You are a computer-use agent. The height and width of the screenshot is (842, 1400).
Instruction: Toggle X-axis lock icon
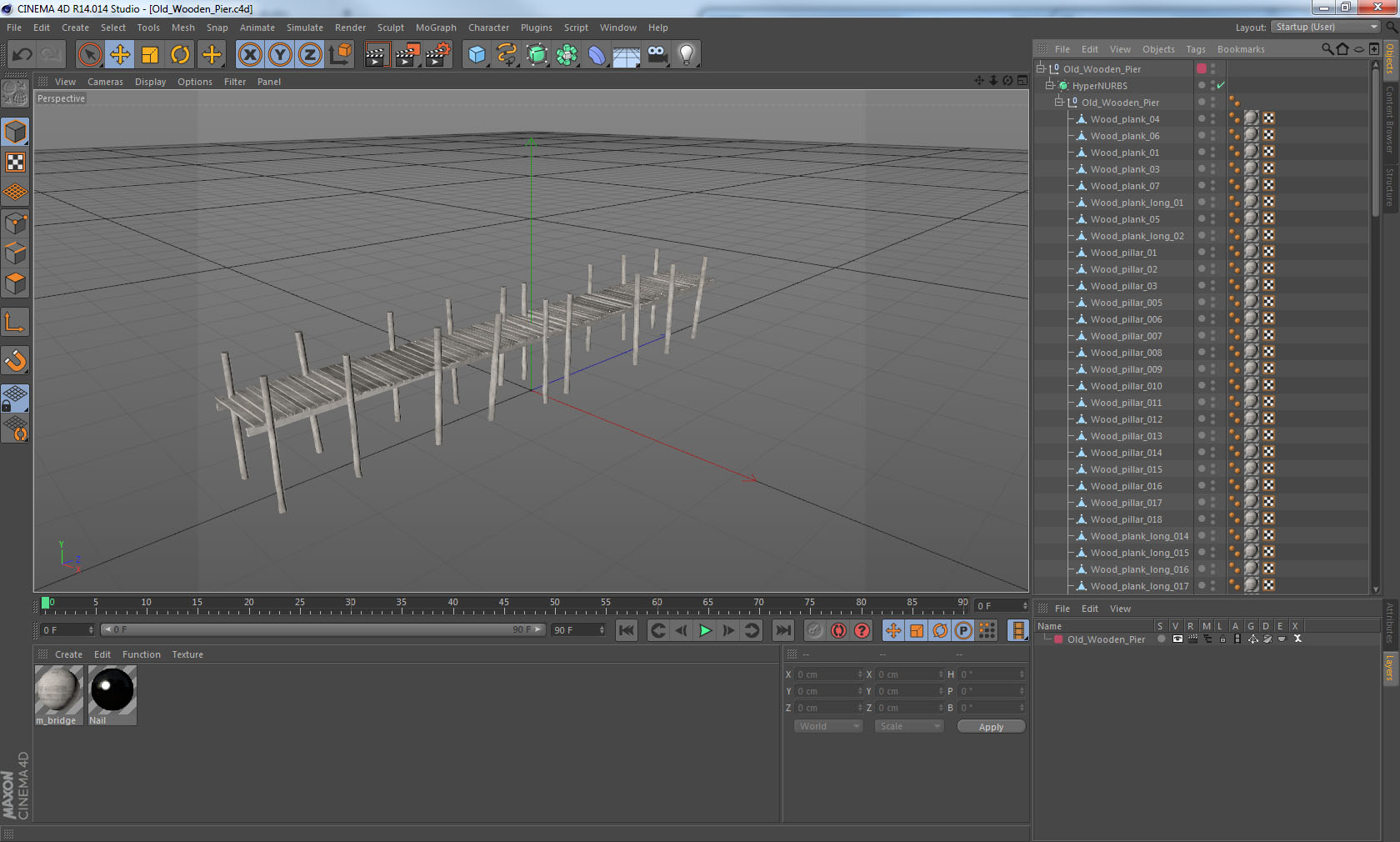click(x=249, y=55)
